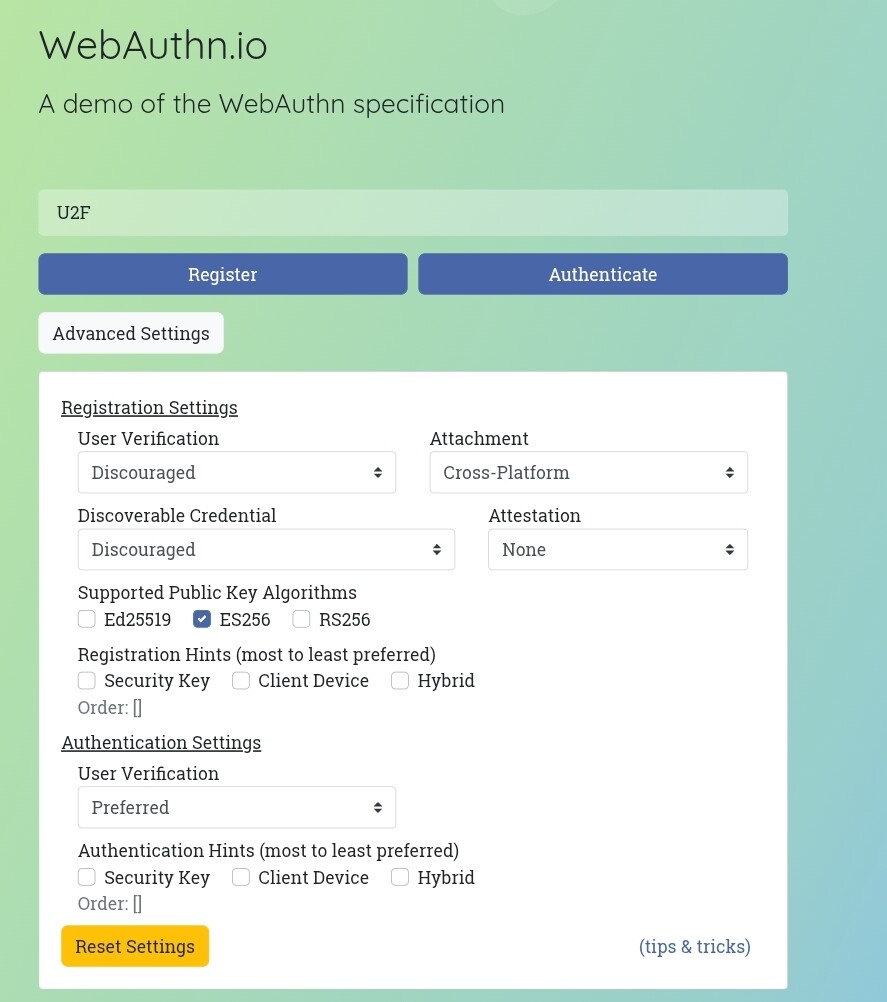The width and height of the screenshot is (887, 1002).
Task: Click the Authenticate button
Action: click(x=603, y=274)
